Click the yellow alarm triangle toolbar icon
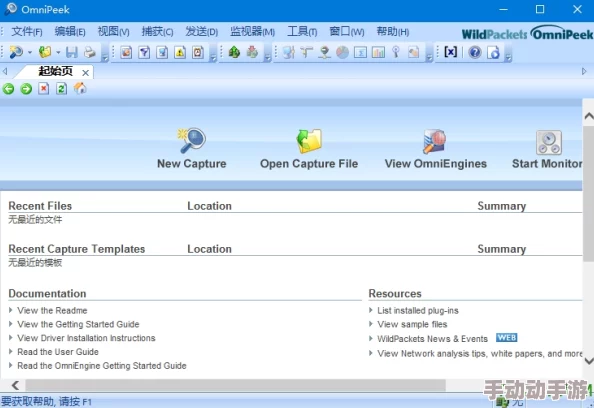 (180, 52)
